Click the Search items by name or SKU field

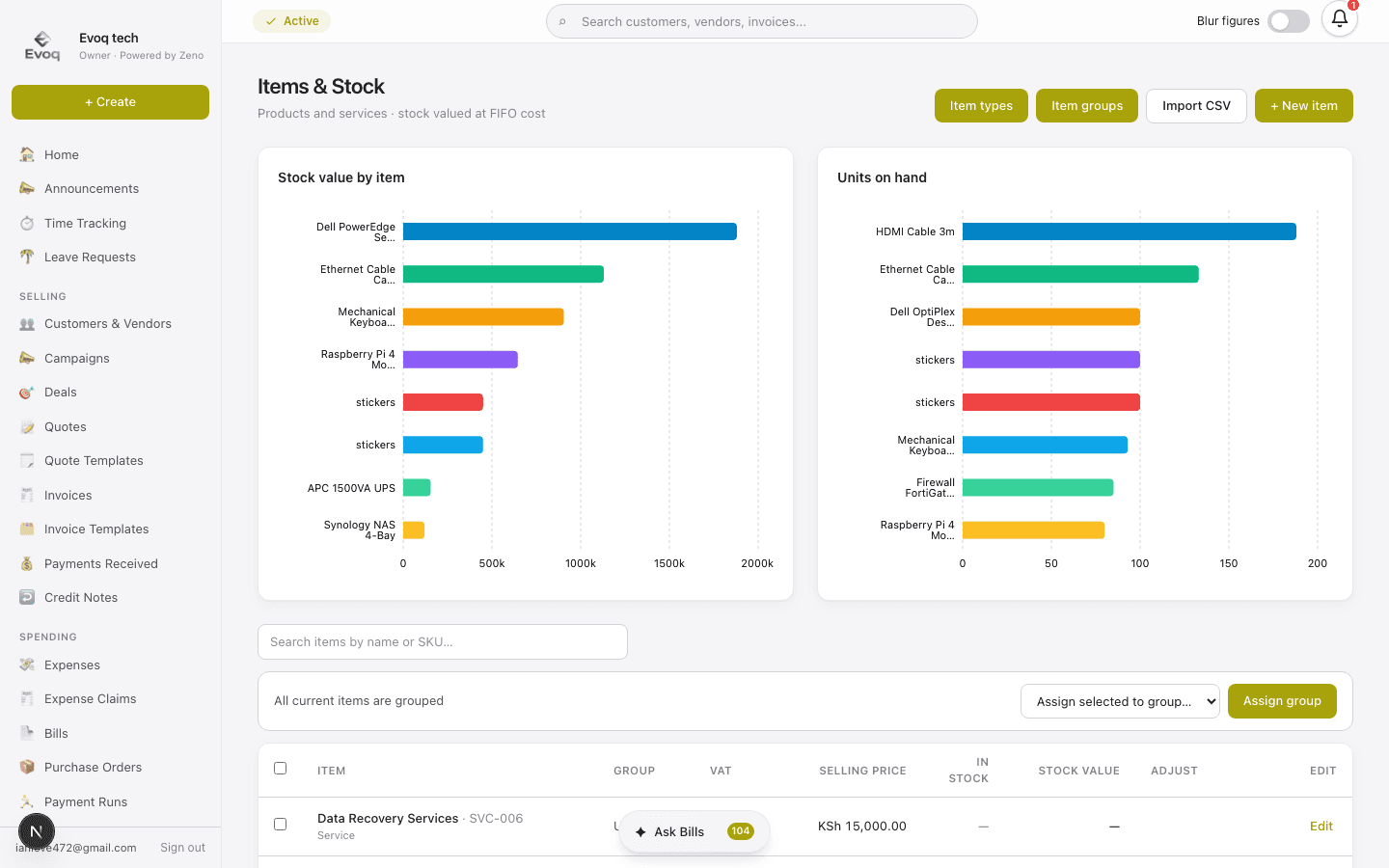coord(443,642)
